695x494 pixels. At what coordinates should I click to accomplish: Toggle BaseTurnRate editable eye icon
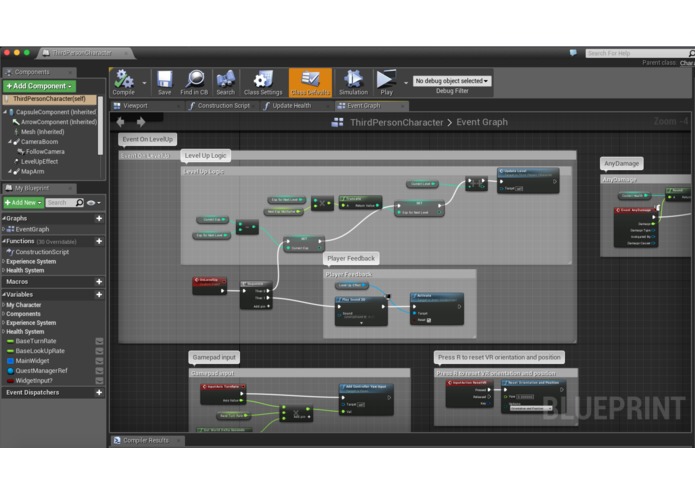tap(99, 341)
